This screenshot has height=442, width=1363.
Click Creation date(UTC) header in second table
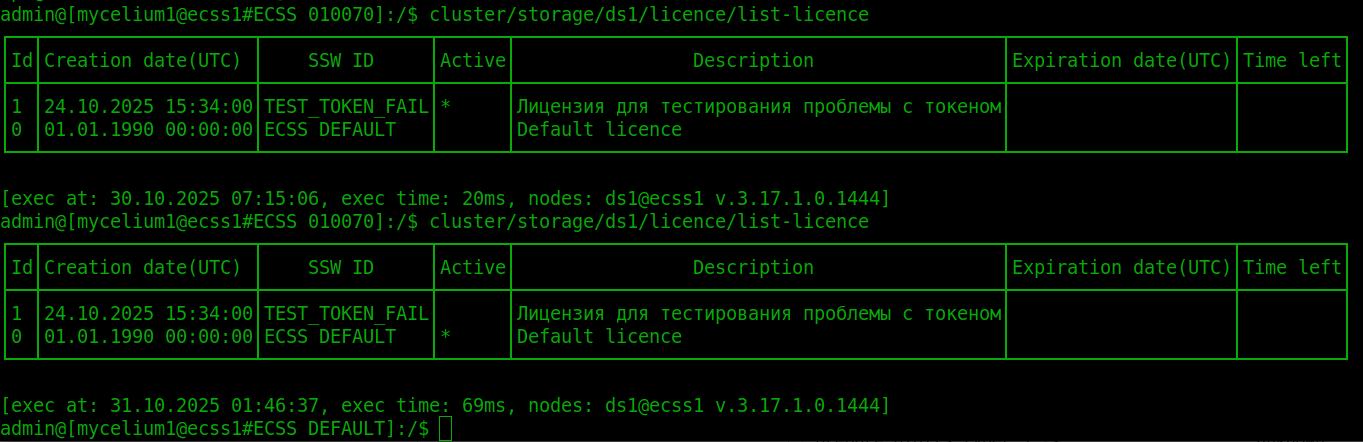coord(143,268)
